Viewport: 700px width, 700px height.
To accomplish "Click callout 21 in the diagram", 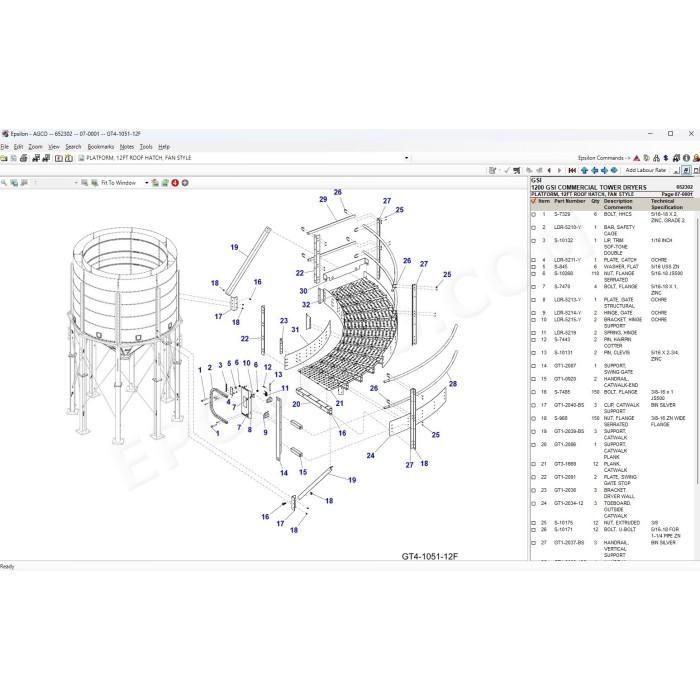I will point(340,403).
